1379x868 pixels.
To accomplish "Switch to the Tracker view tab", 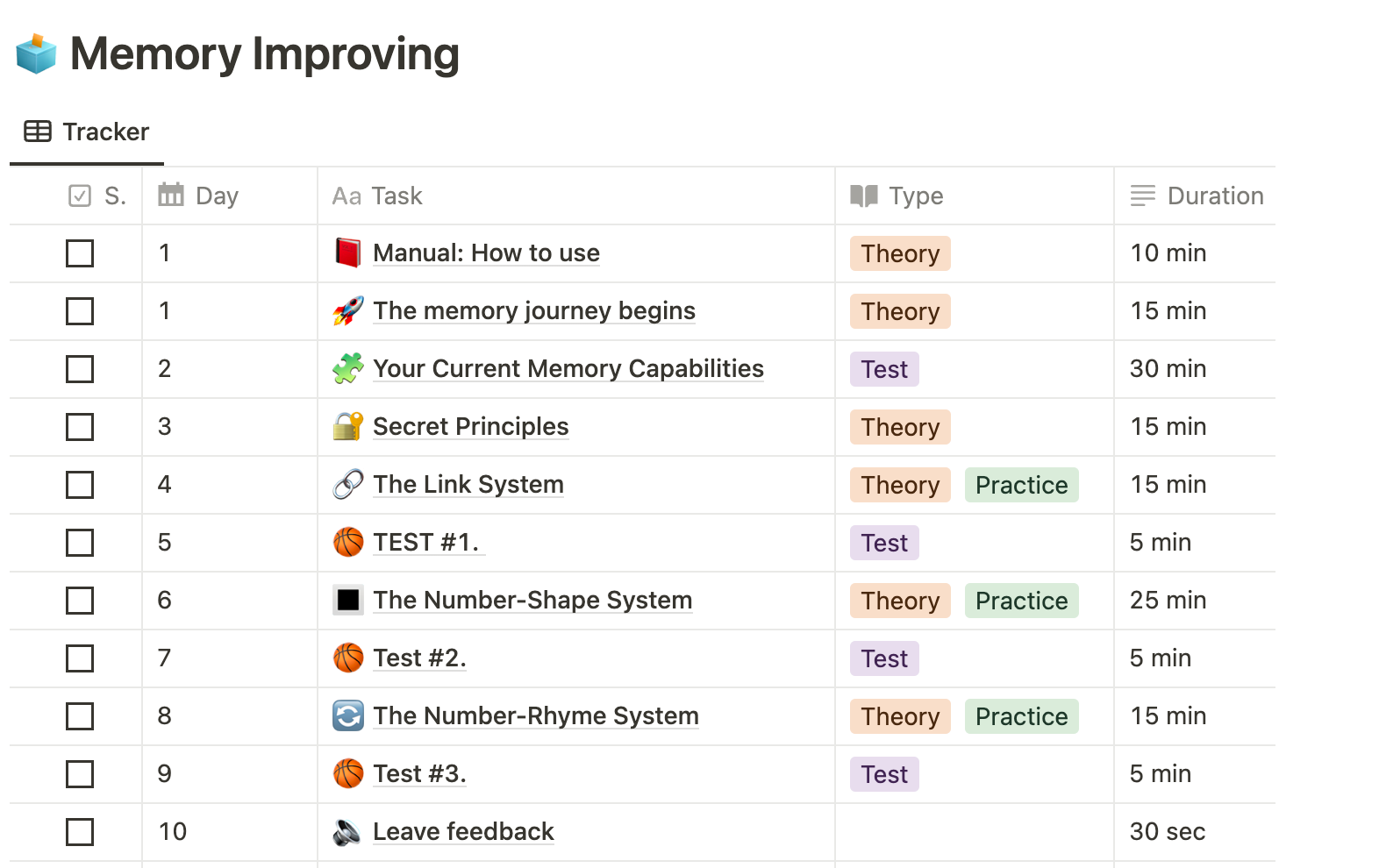I will click(87, 132).
